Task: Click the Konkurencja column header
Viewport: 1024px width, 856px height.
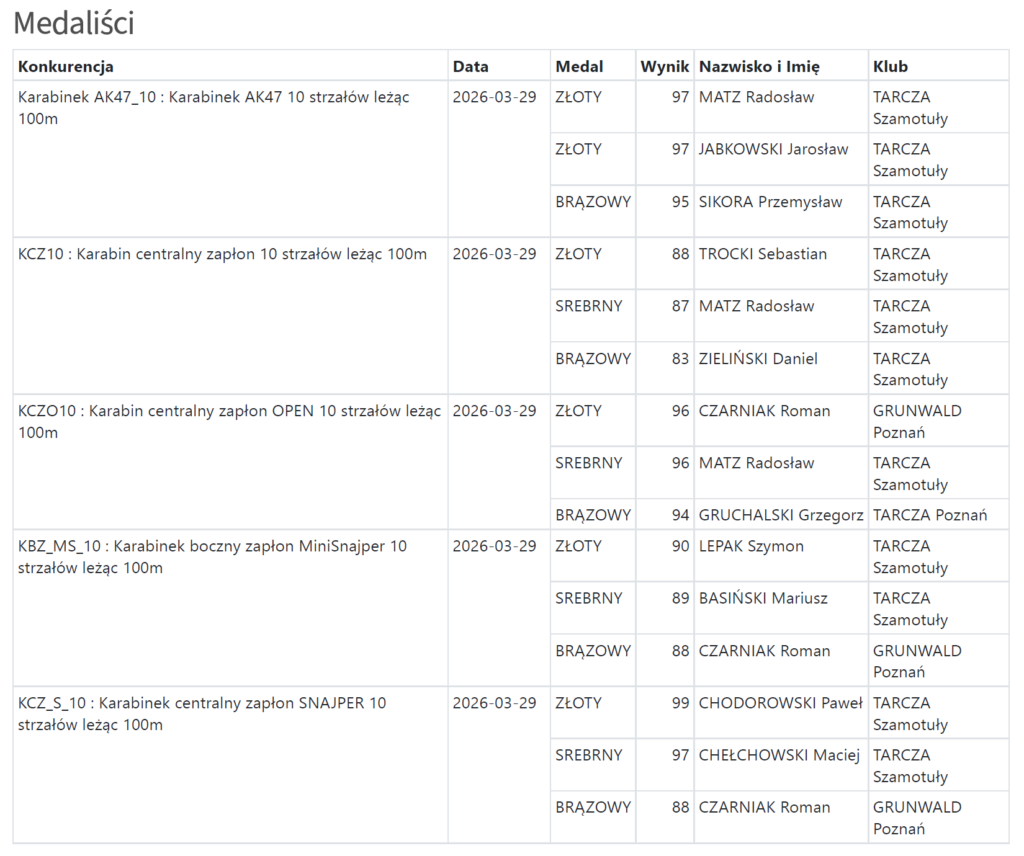Action: point(66,66)
